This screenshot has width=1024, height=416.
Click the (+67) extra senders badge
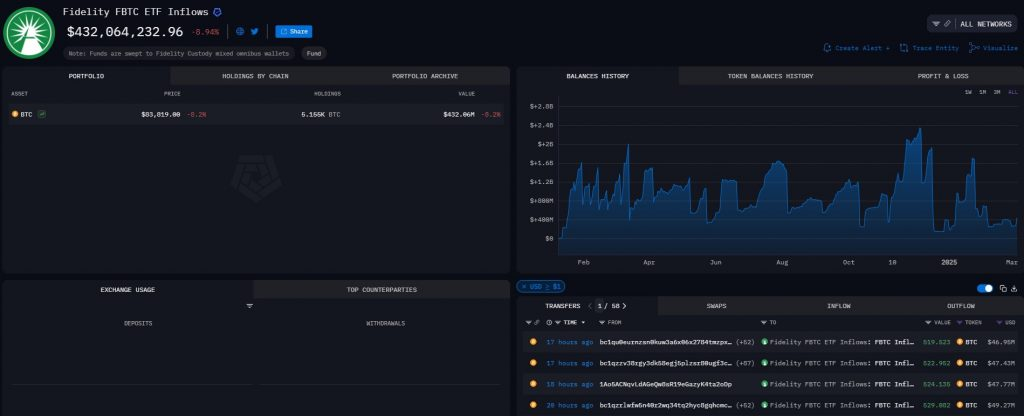click(746, 362)
